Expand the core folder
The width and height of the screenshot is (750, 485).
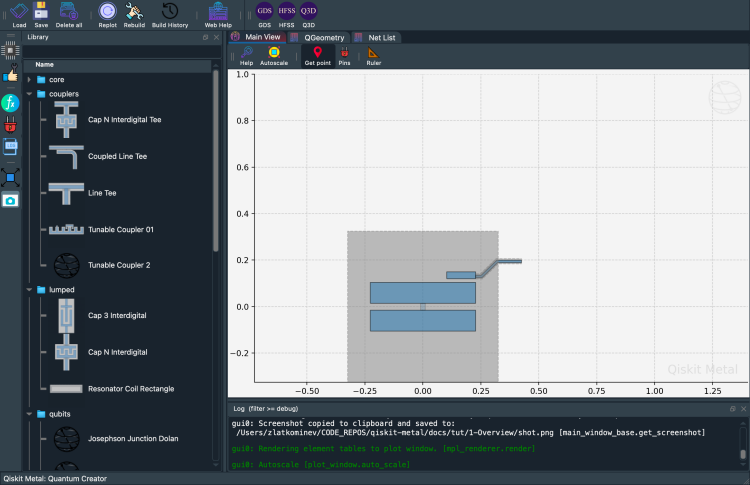tap(30, 78)
